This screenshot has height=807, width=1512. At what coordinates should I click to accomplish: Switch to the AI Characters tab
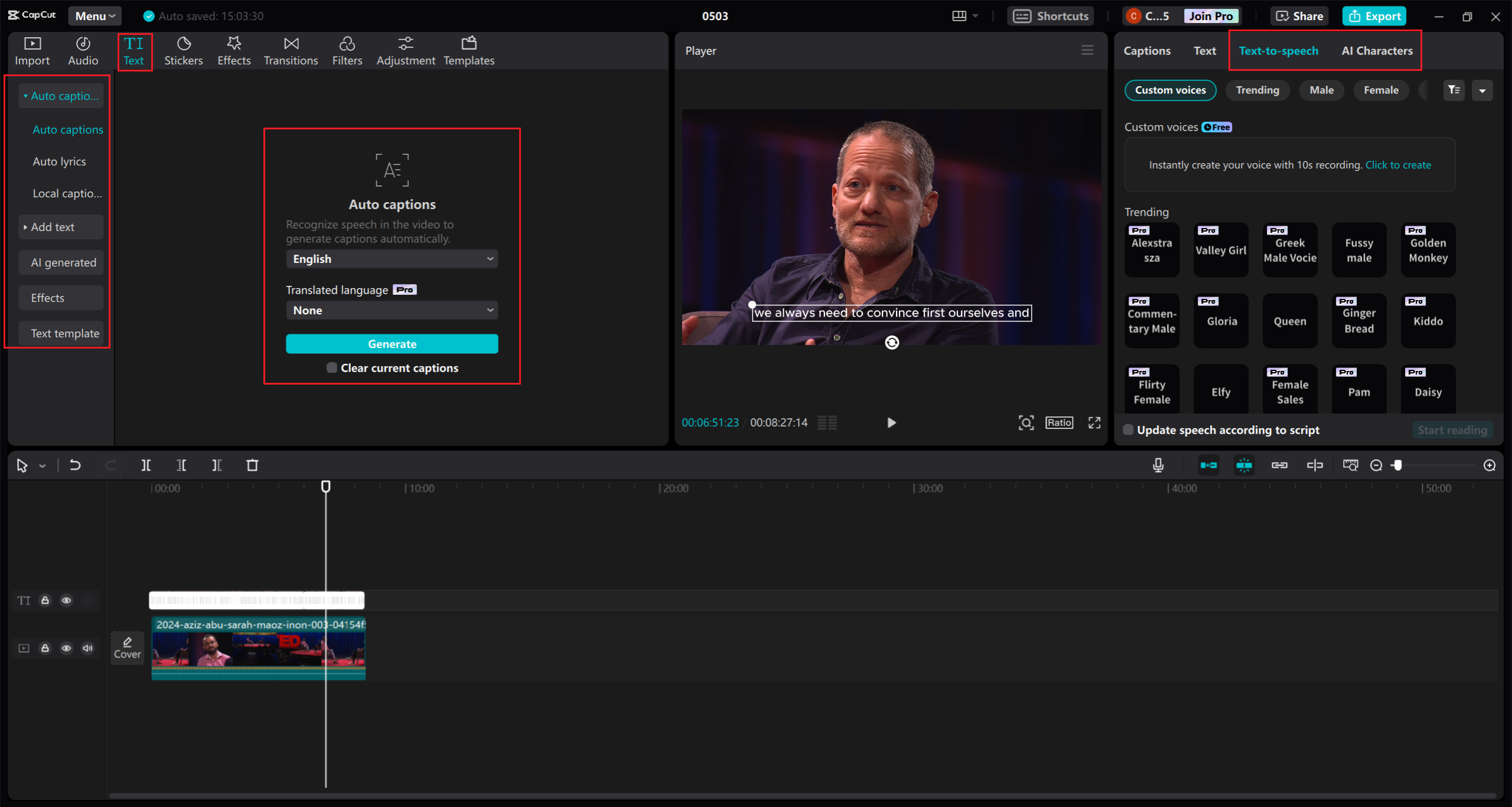(x=1376, y=50)
